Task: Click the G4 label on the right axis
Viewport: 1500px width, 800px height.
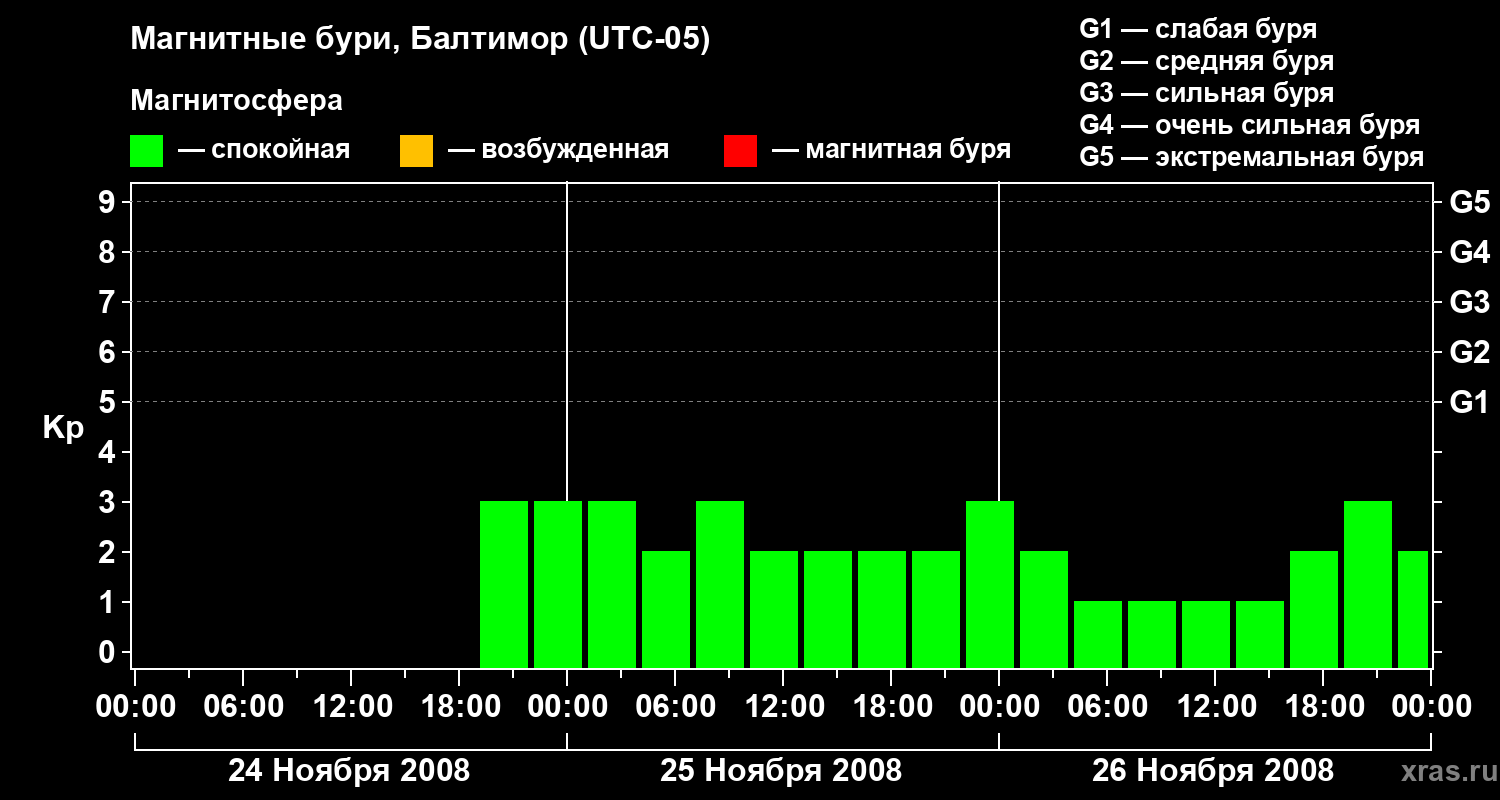Action: click(1470, 252)
